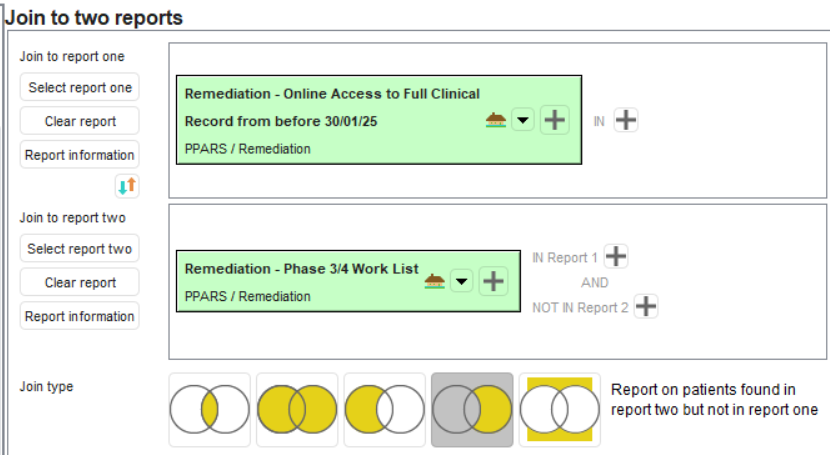
Task: Open dropdown arrow on Online Access report
Action: (523, 121)
